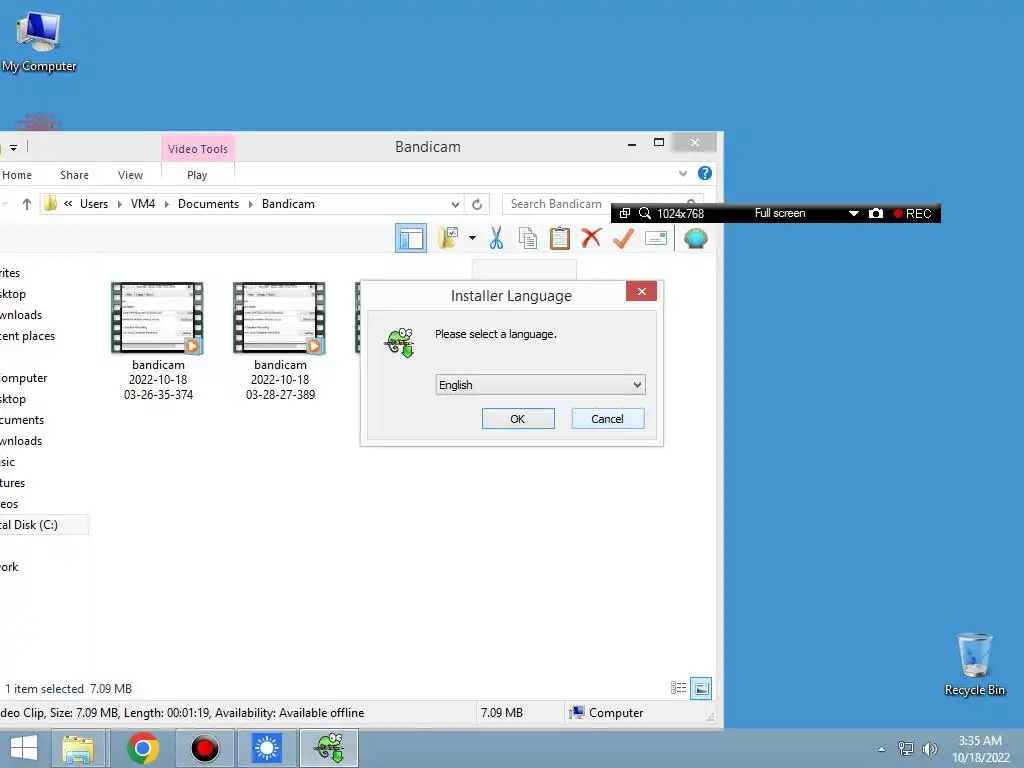Click the Paste clipboard icon
Screen dimensions: 1024x768
[560, 238]
